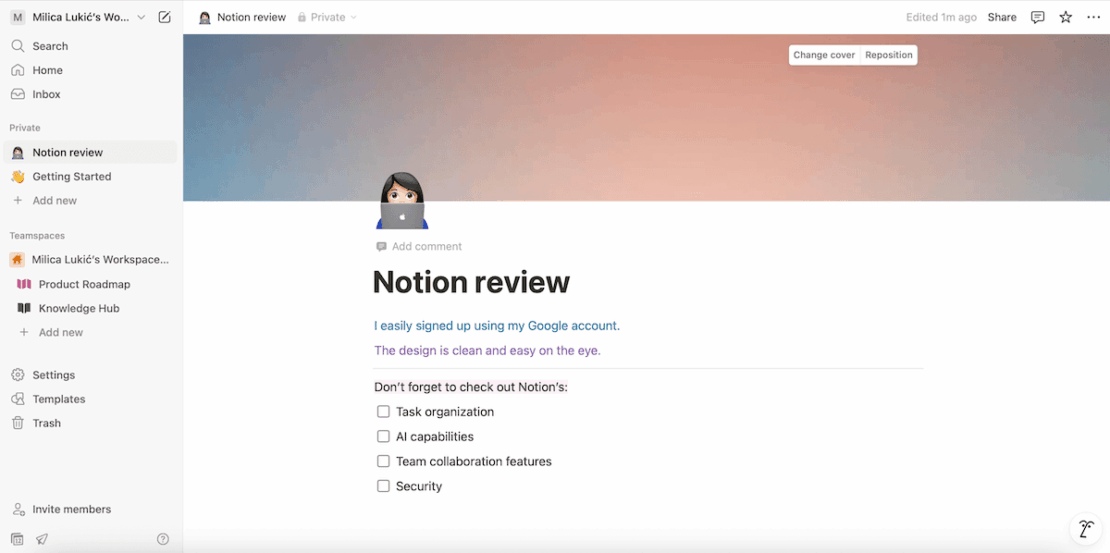The height and width of the screenshot is (553, 1110).
Task: Click the 'Team collaboration features' to-do text
Action: [474, 461]
